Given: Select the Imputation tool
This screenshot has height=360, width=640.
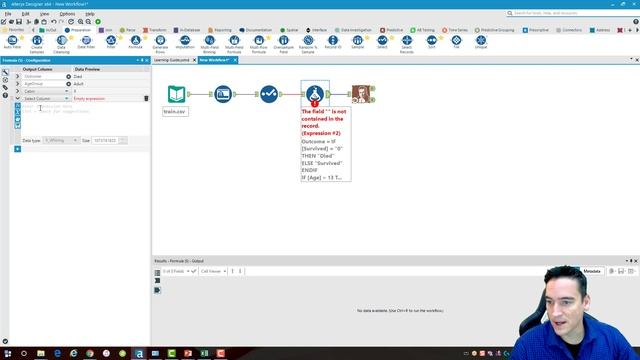Looking at the screenshot, I should 185,42.
